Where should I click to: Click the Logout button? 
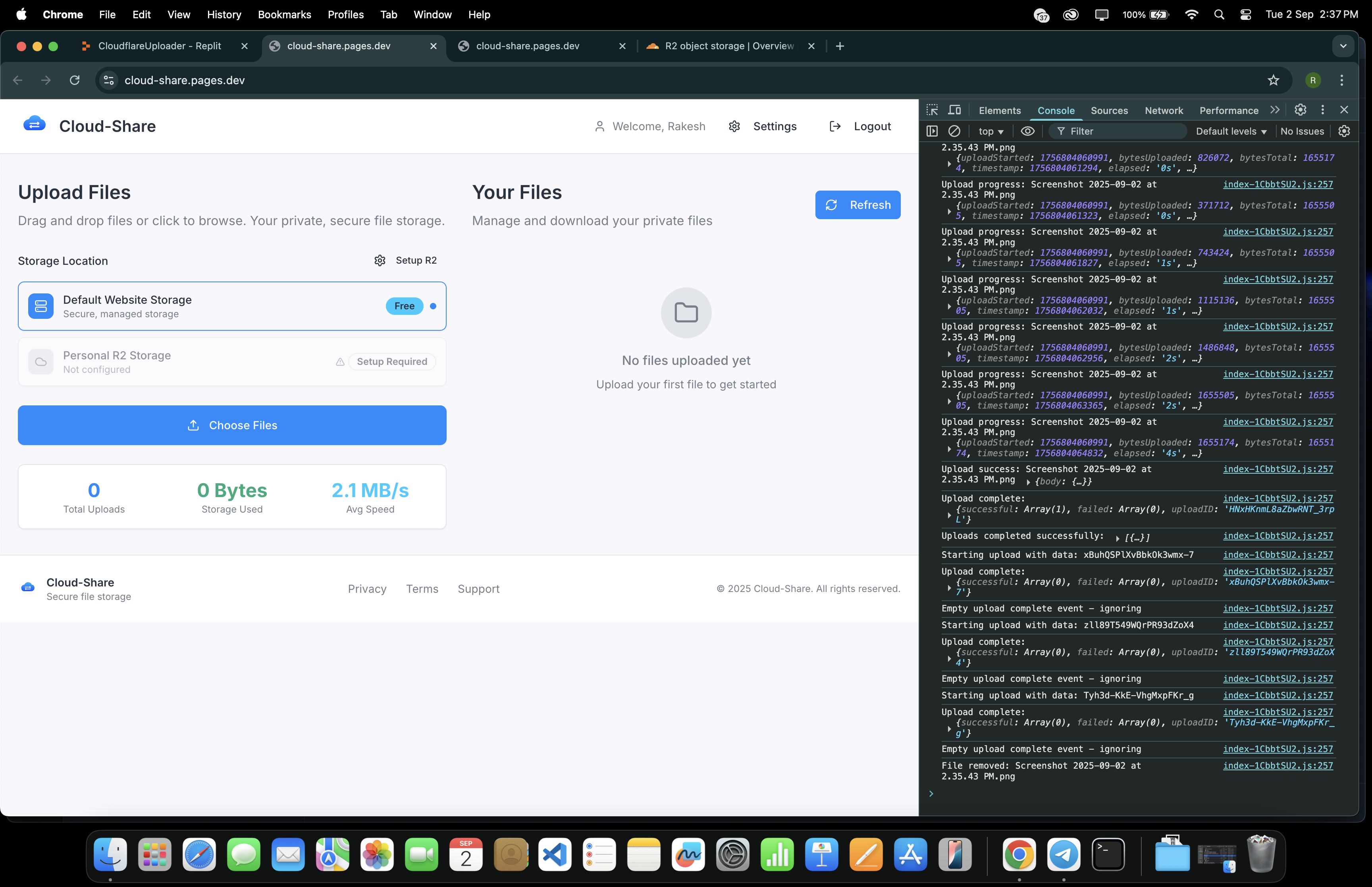click(860, 126)
